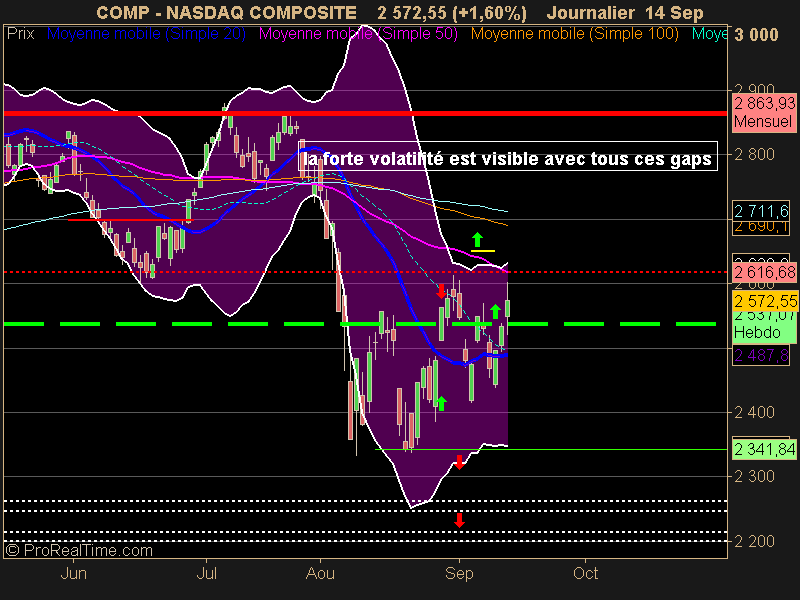The width and height of the screenshot is (800, 600).
Task: Click the 'Jul' month label on time axis
Action: 207,573
